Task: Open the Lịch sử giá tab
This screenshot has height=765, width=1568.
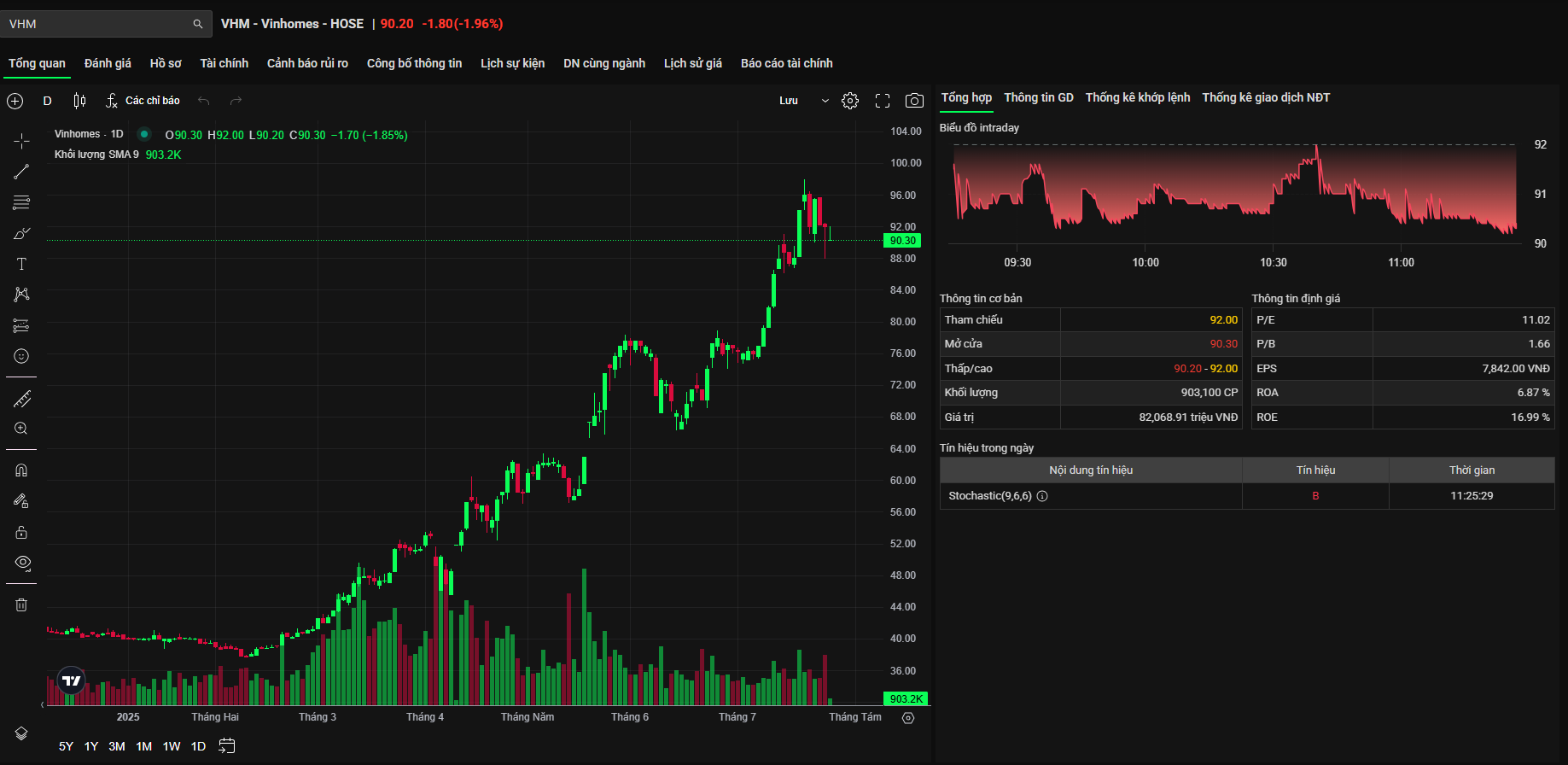Action: (x=693, y=63)
